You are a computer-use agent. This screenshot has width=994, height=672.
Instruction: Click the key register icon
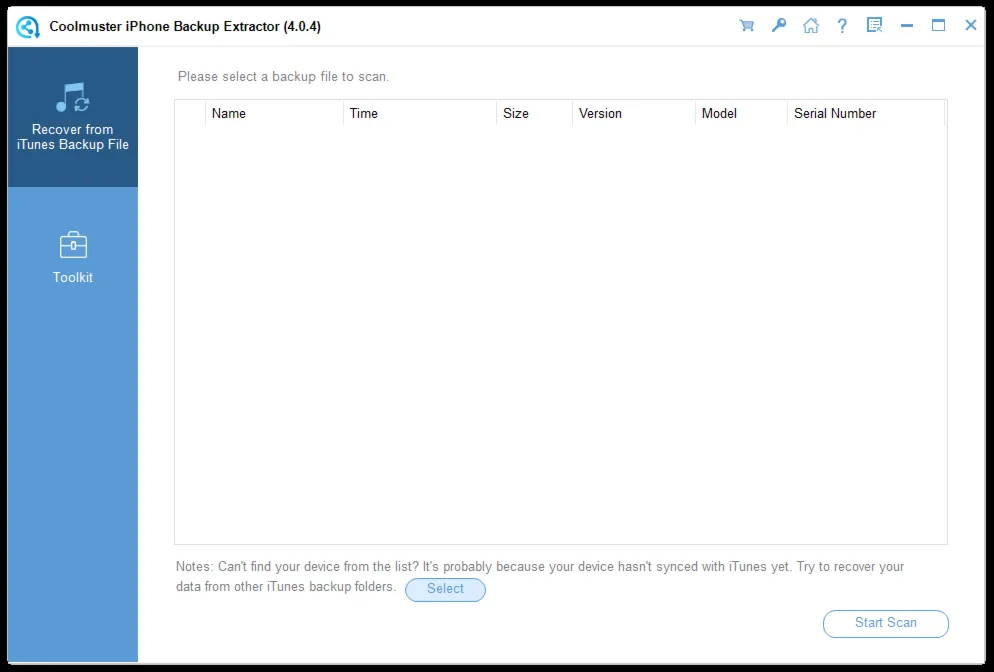coord(778,26)
